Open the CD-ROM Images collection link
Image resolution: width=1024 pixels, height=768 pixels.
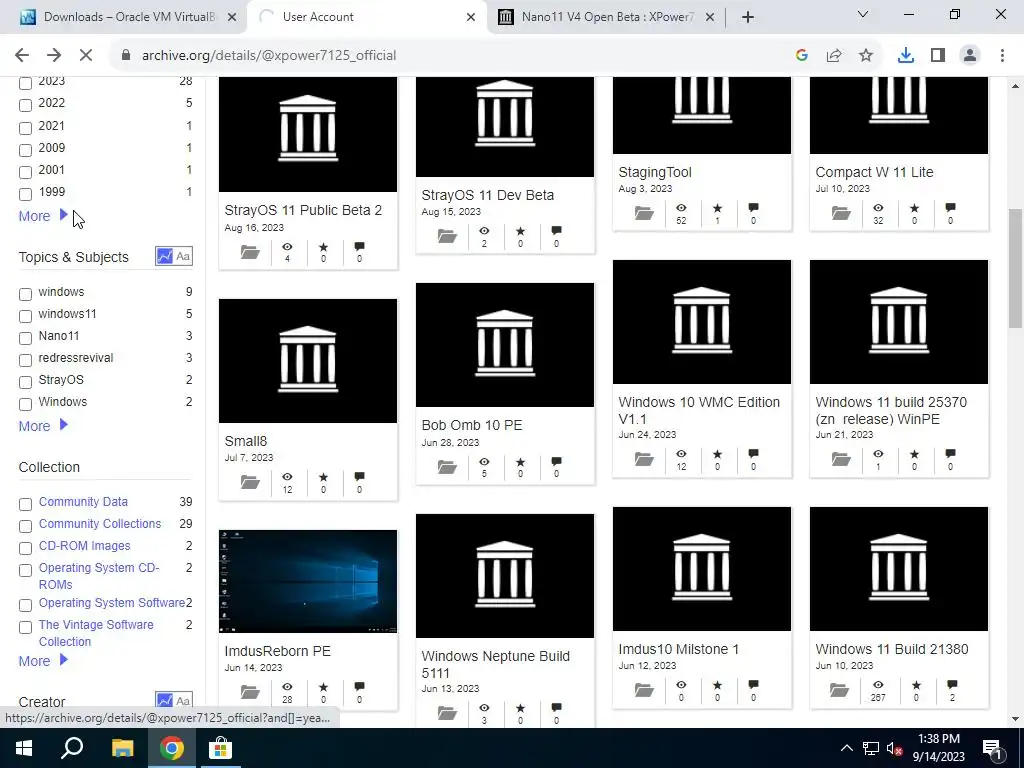coord(84,545)
